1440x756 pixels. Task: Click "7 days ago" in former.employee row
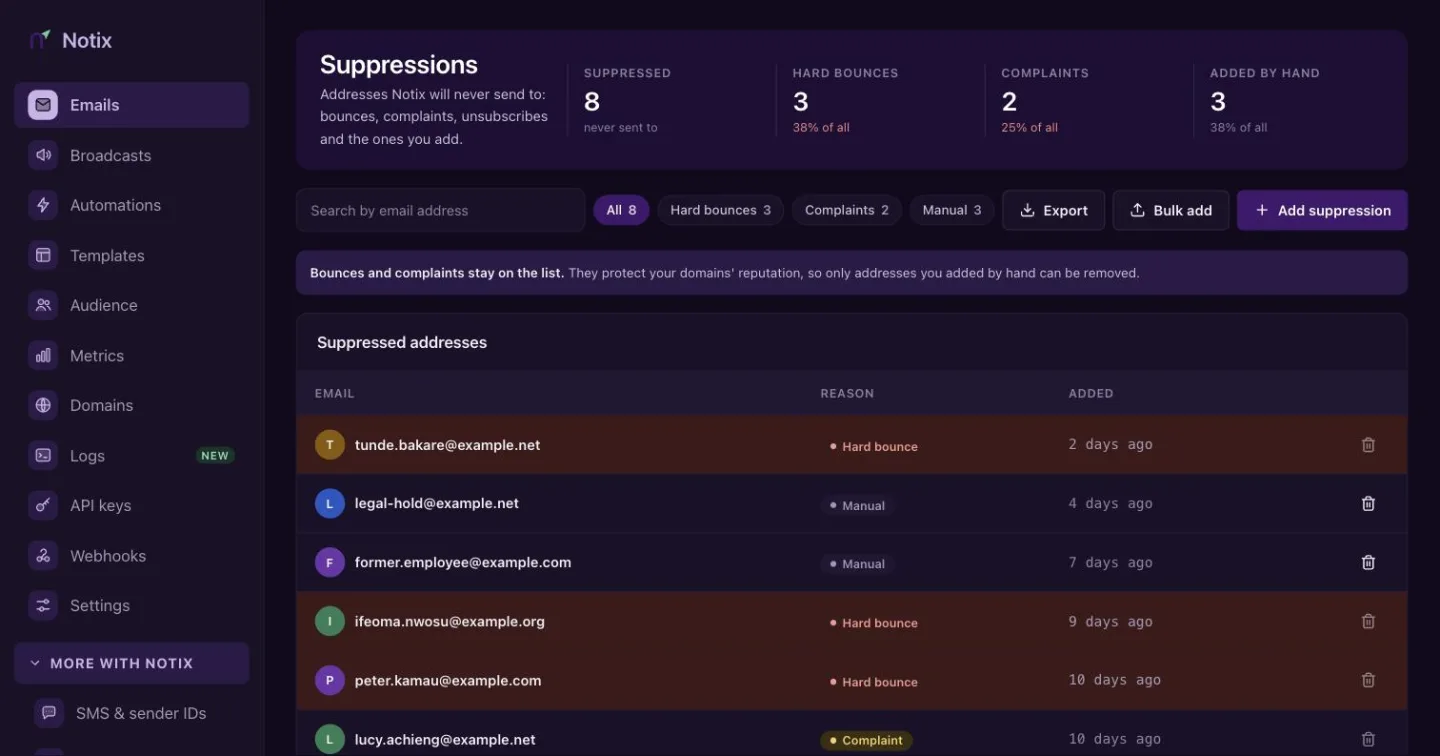(1110, 563)
